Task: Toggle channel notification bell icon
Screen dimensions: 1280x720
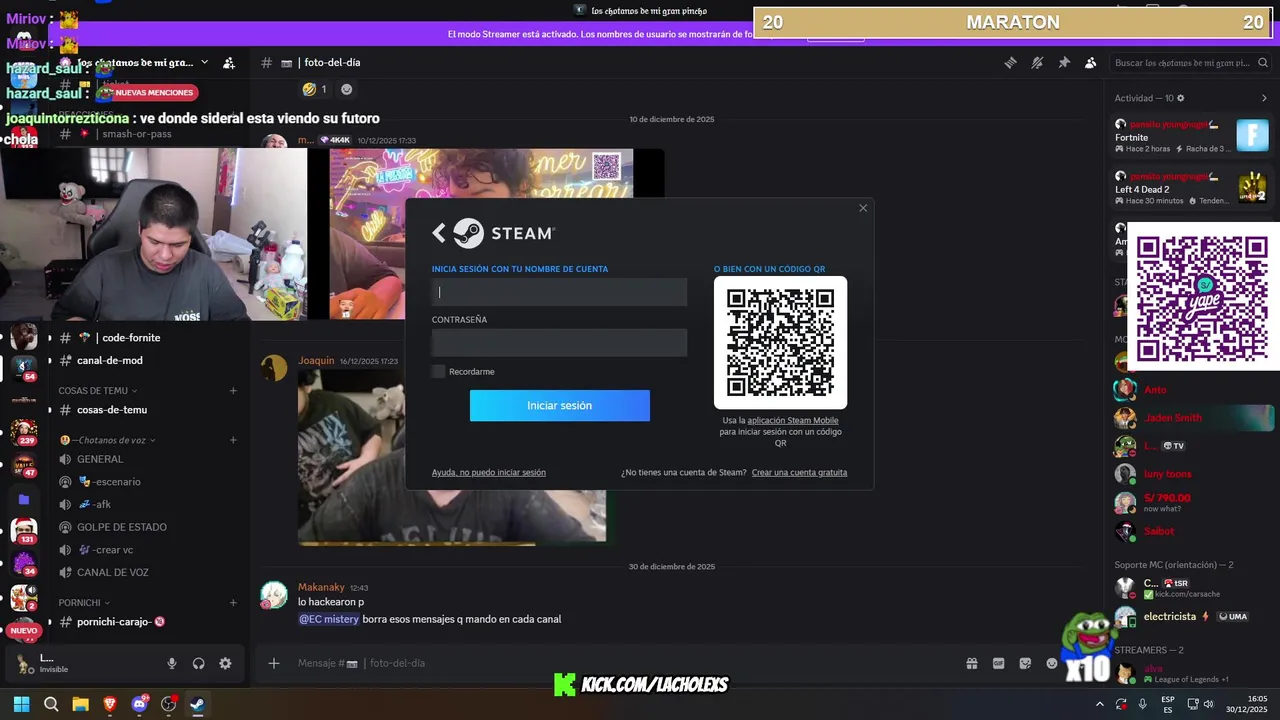Action: click(x=1037, y=62)
